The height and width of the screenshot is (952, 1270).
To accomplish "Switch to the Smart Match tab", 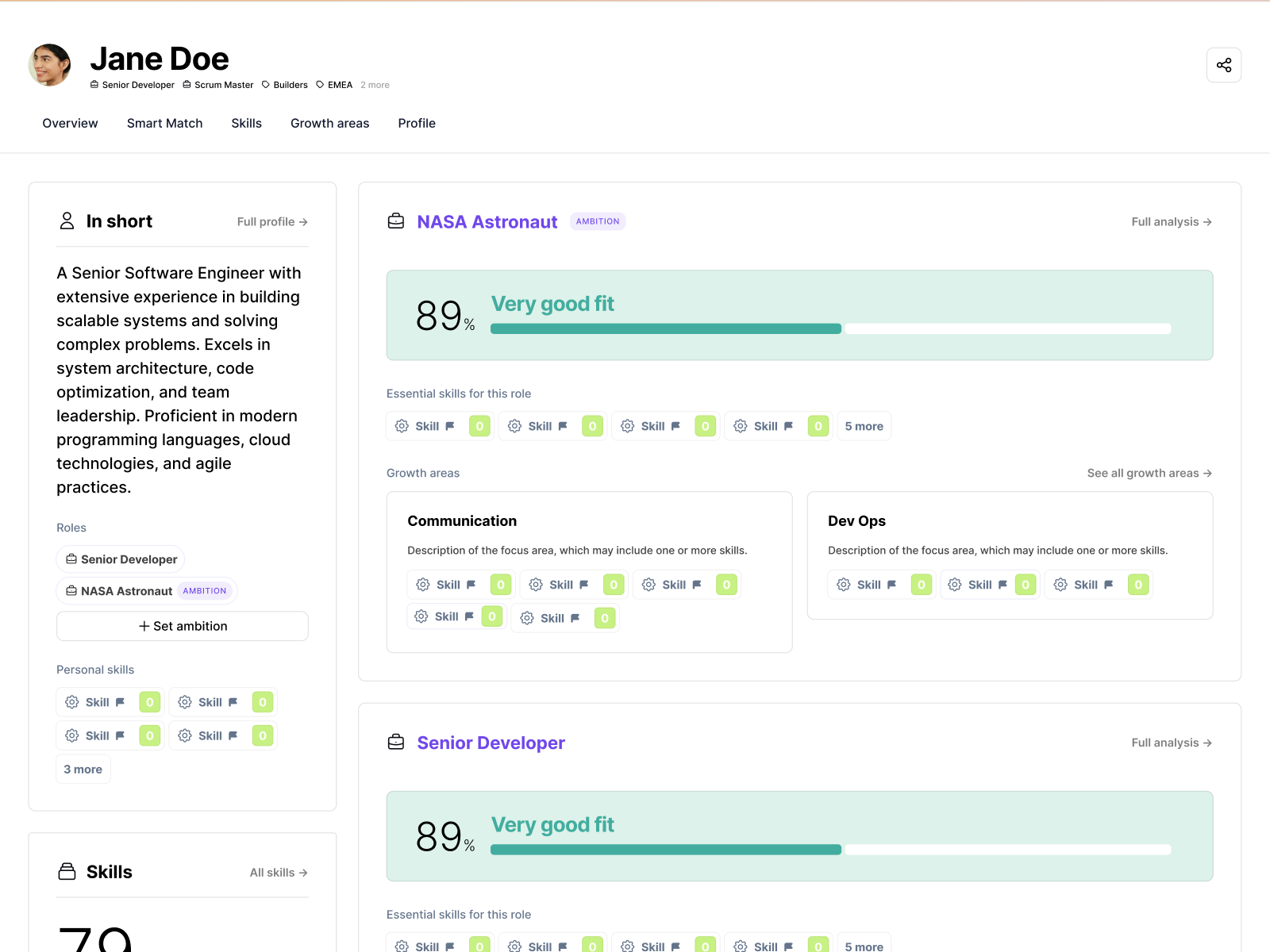I will (x=164, y=123).
